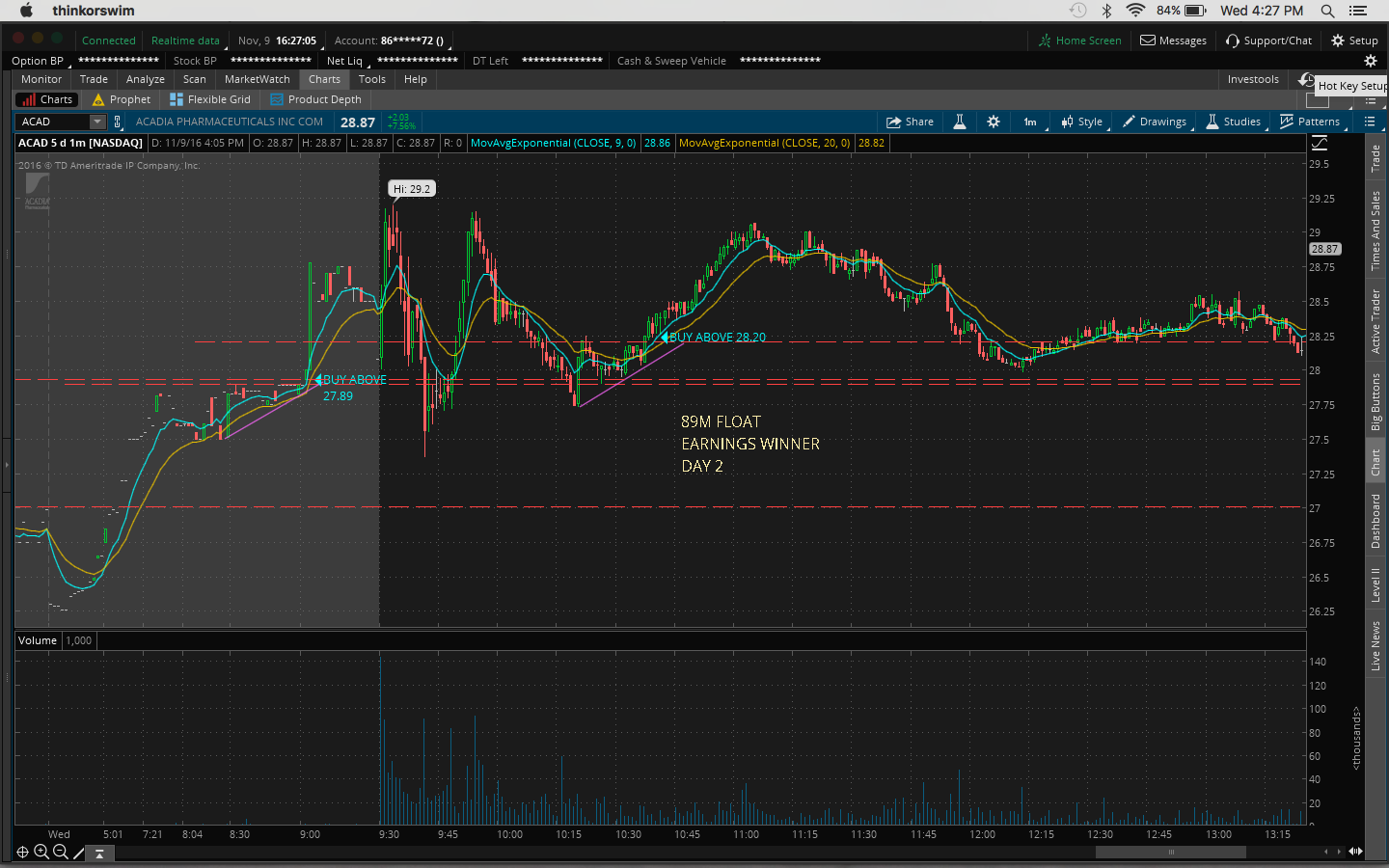
Task: Click the zoom out magnifier icon
Action: click(x=61, y=852)
